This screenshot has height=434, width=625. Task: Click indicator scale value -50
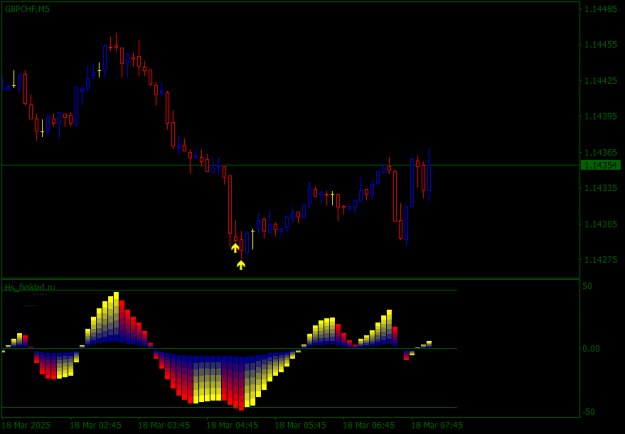(587, 412)
